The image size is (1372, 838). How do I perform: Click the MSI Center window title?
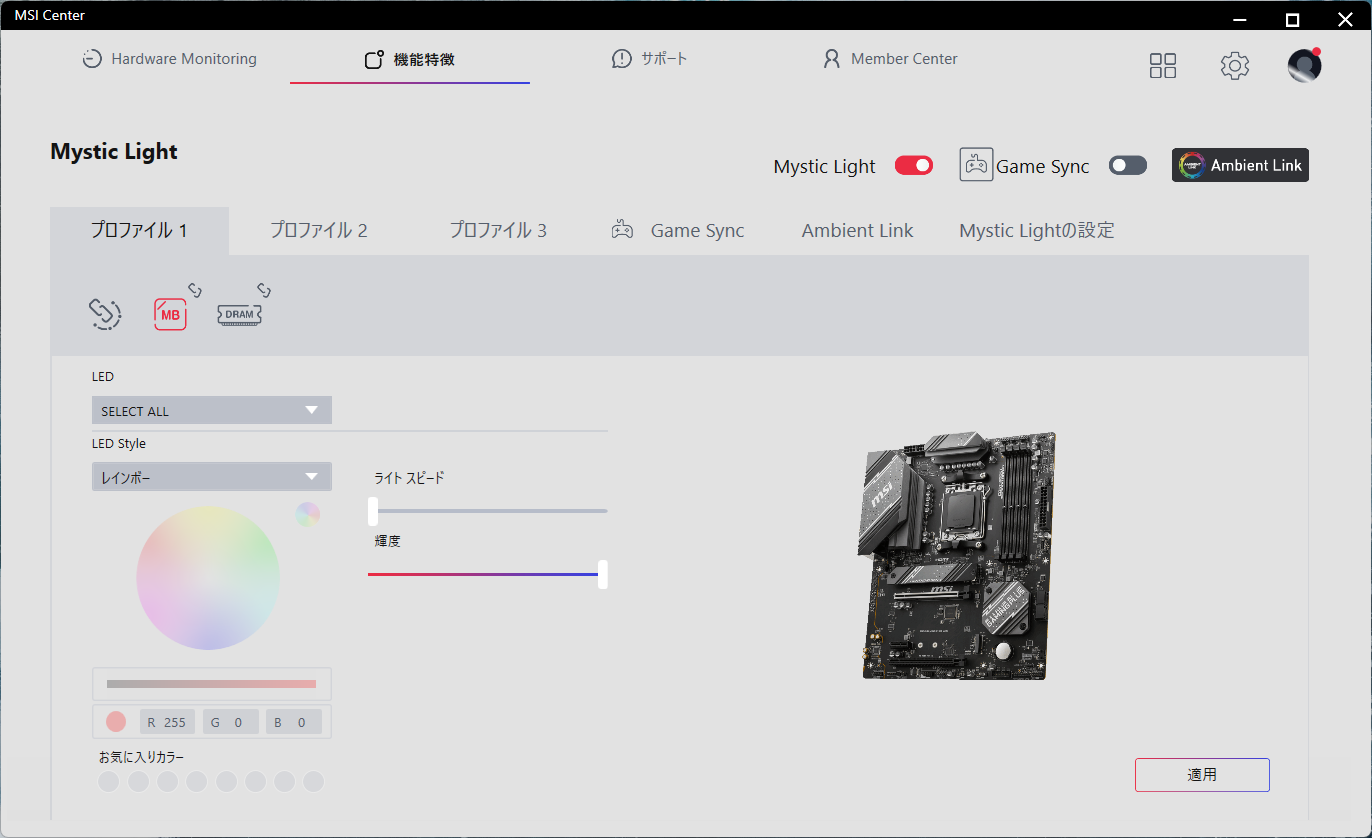click(50, 15)
